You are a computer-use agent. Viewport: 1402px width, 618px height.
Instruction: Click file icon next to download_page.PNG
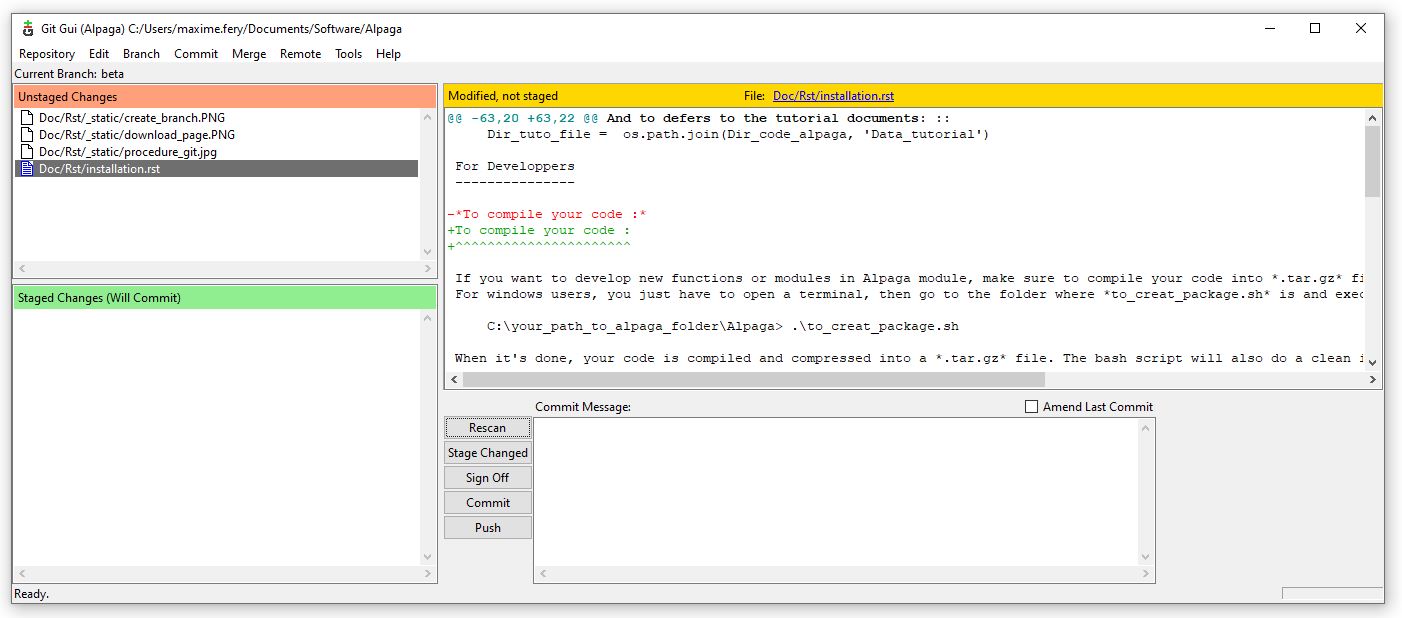(27, 135)
